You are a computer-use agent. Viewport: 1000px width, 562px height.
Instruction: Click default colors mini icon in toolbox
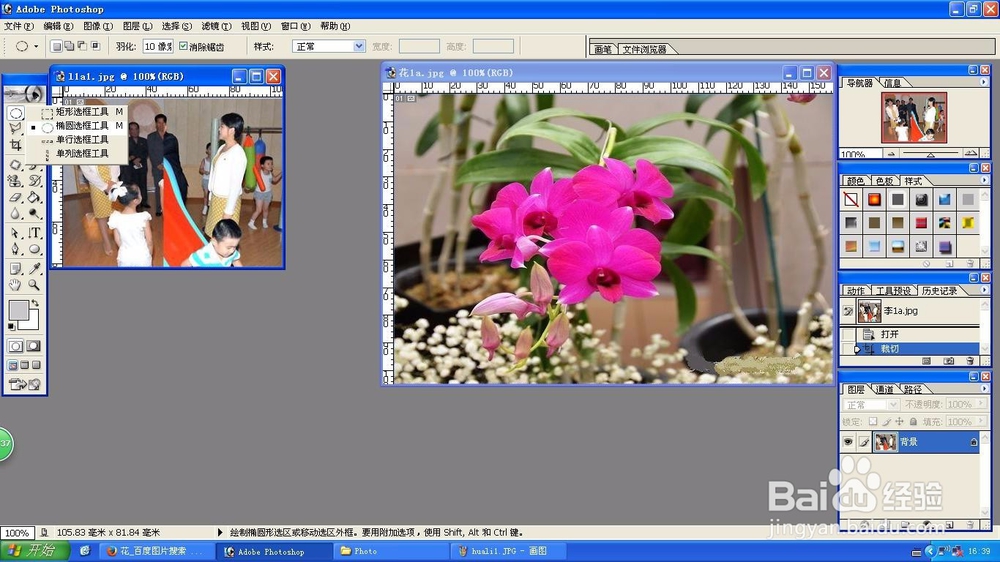tap(11, 326)
